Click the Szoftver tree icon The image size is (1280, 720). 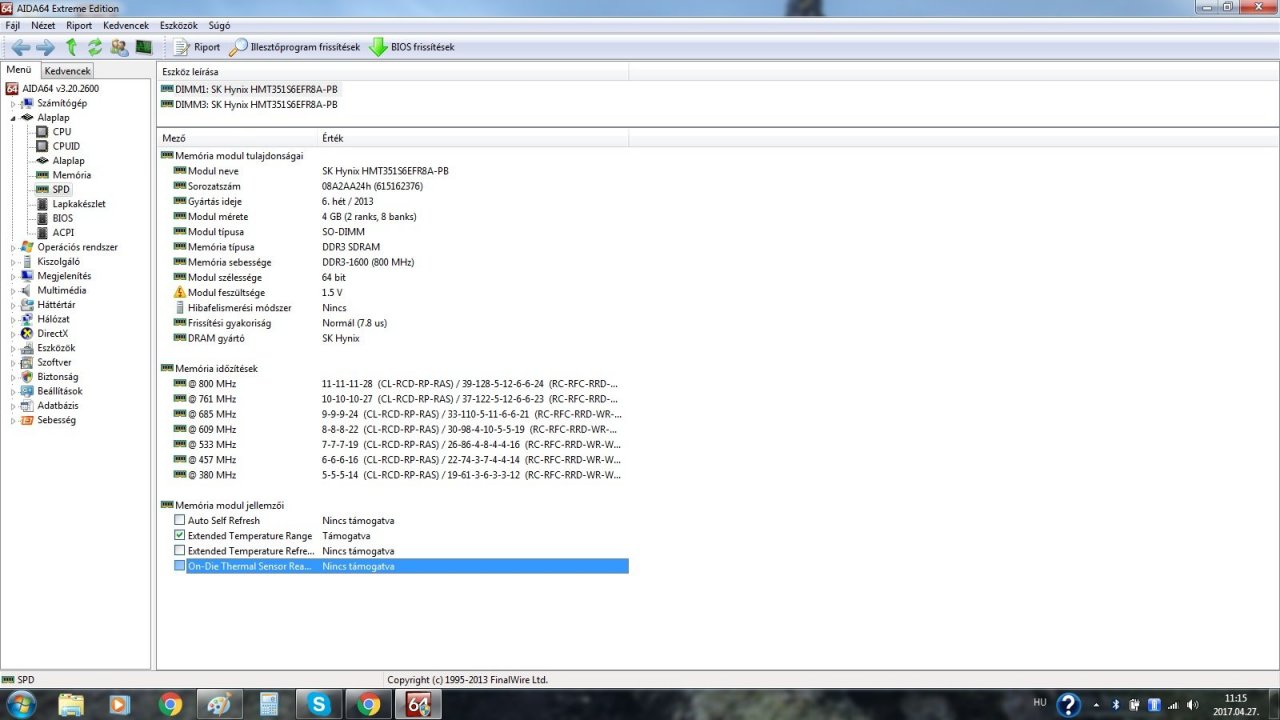[27, 362]
